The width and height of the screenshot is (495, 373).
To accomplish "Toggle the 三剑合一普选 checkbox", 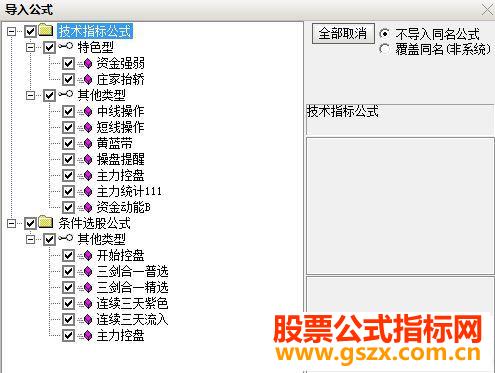I will coord(68,272).
